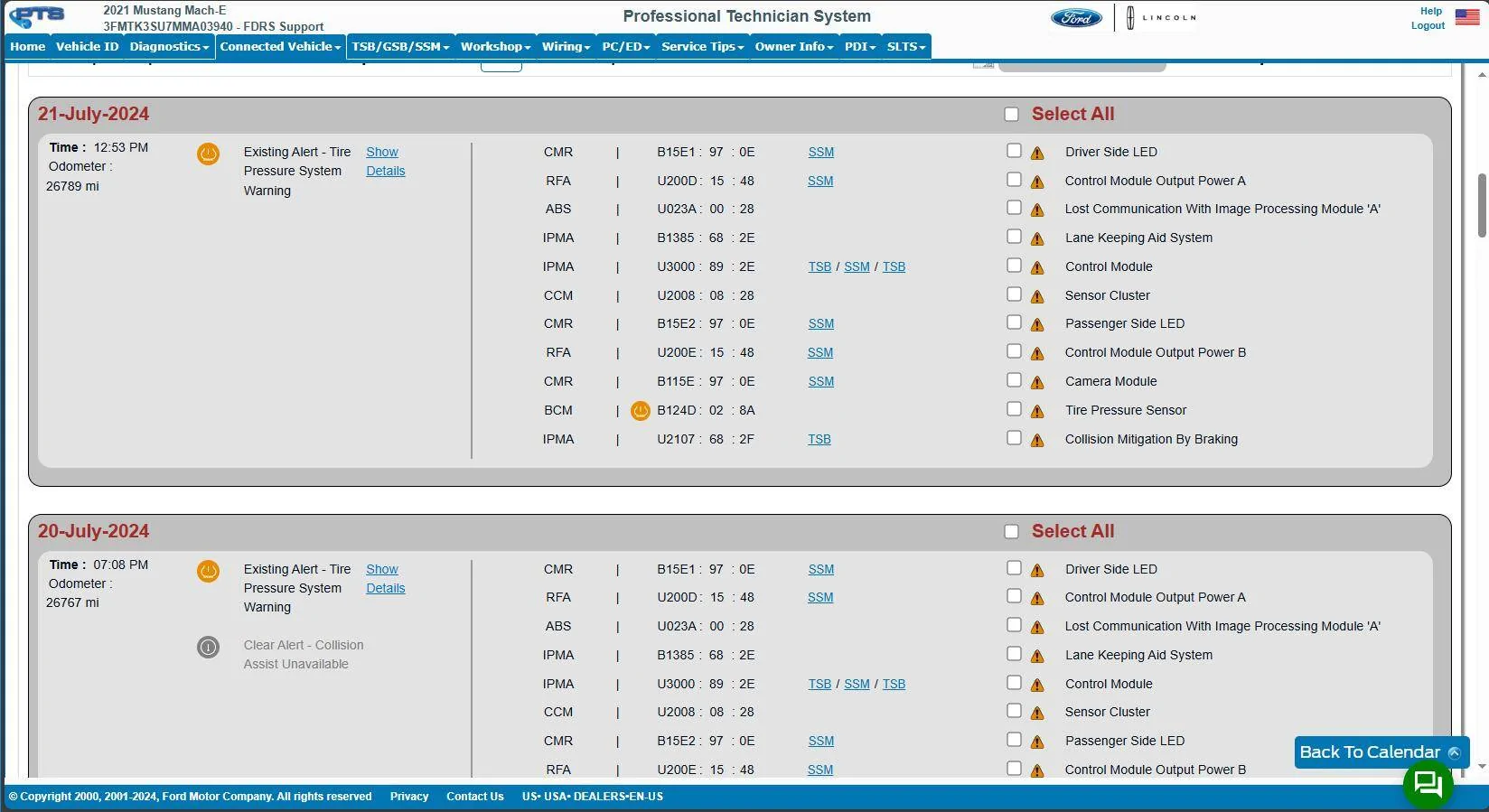Open Details link for 21-July alert
Screen dimensions: 1489x812
coord(386,172)
